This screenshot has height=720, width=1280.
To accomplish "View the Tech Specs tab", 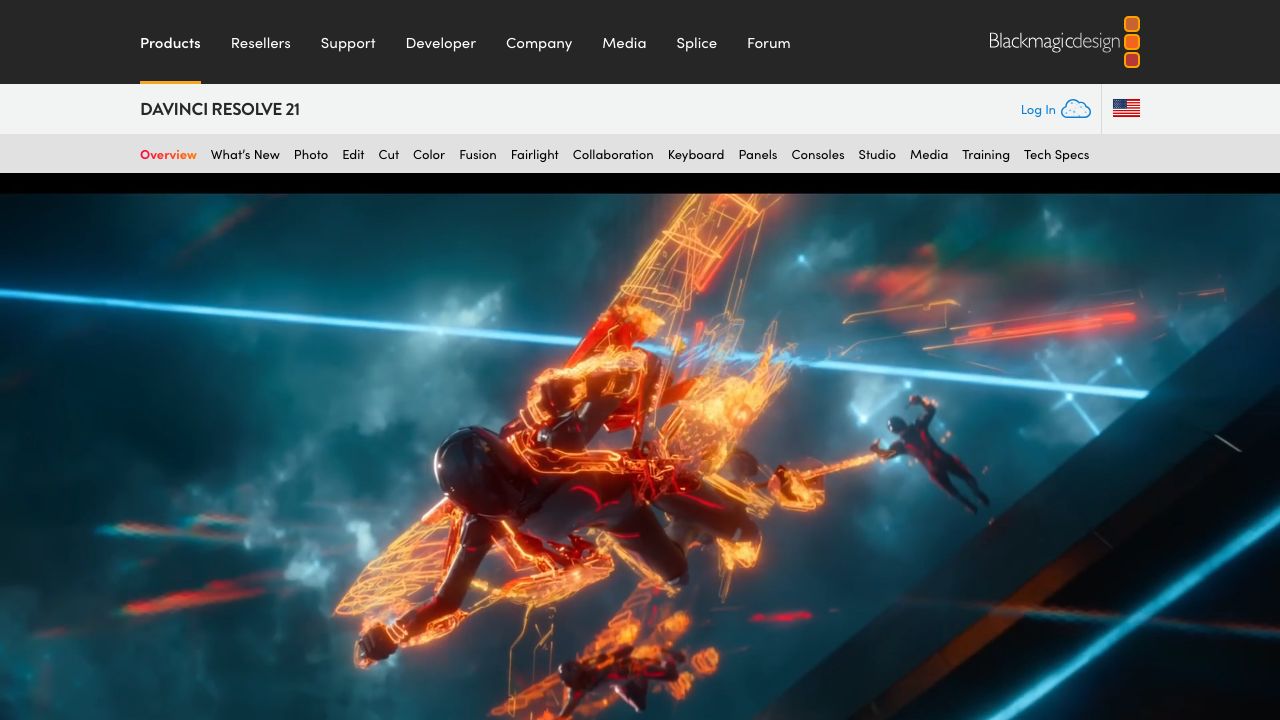I will [x=1056, y=154].
